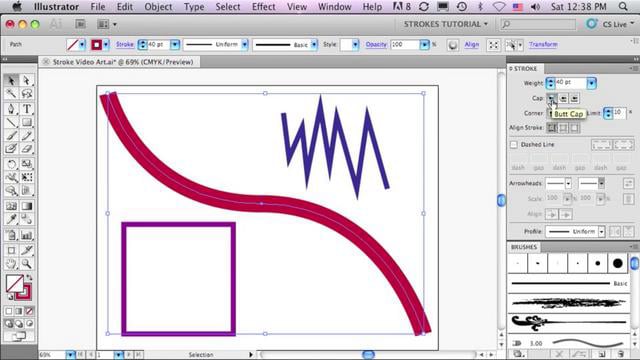Open the File menu
The height and width of the screenshot is (360, 640).
click(98, 7)
